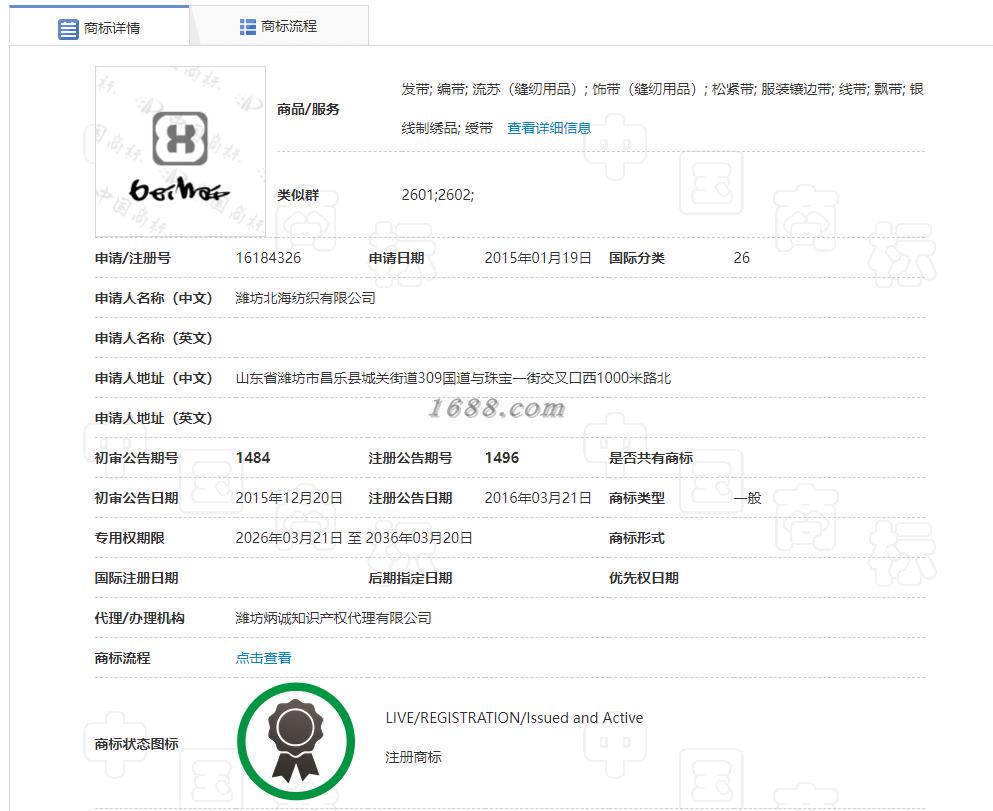This screenshot has width=993, height=811.
Task: Click the 商标形式 label
Action: [636, 538]
